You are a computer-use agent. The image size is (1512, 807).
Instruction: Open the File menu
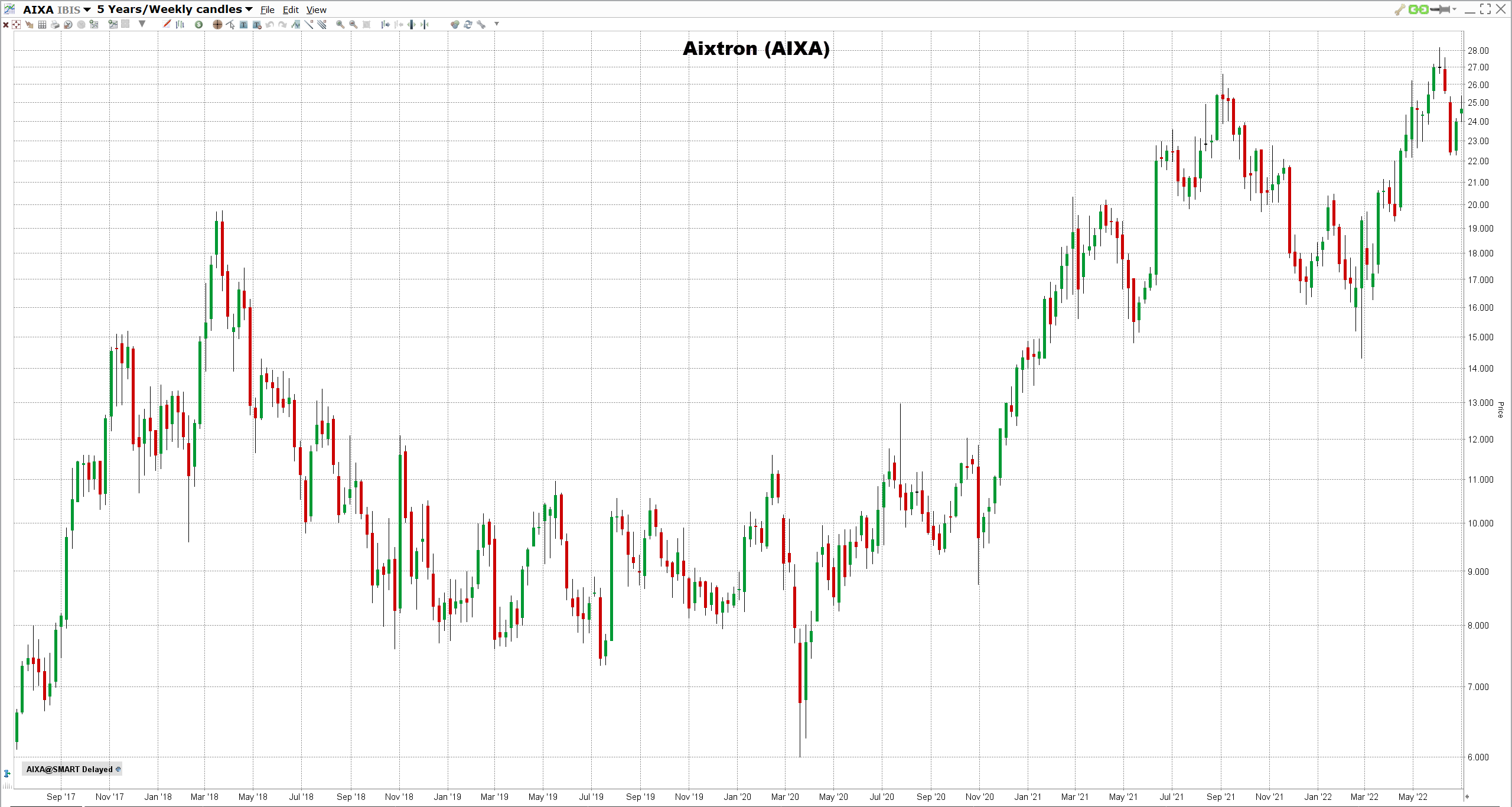(x=268, y=9)
